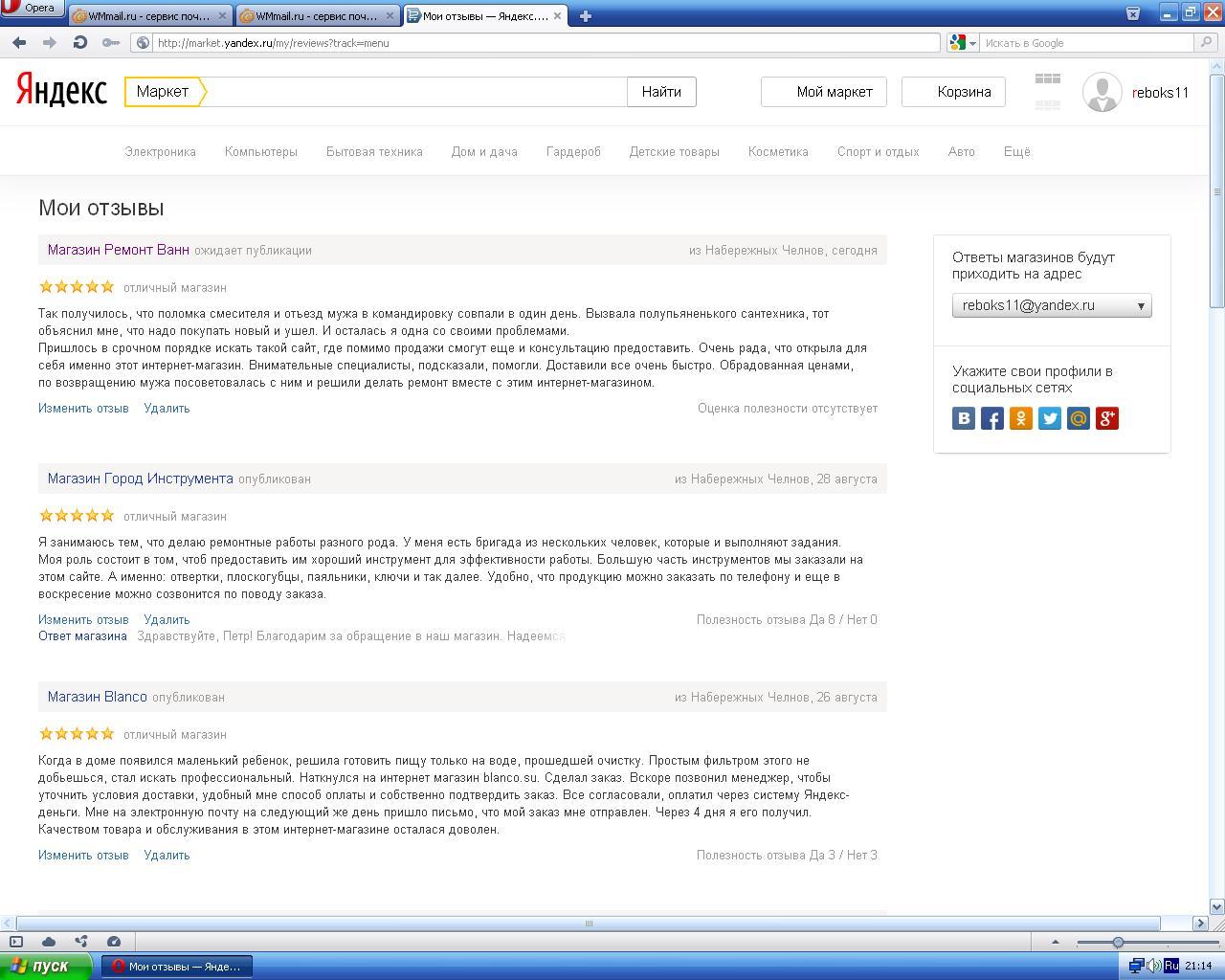Open the password manager key icon
1225x980 pixels.
(111, 42)
